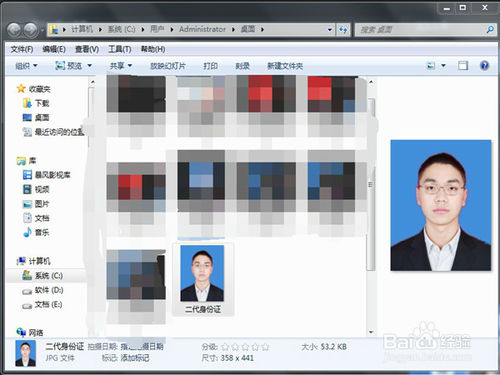Select 收藏夹 favorites in navigation pane
This screenshot has width=500, height=375.
point(33,89)
